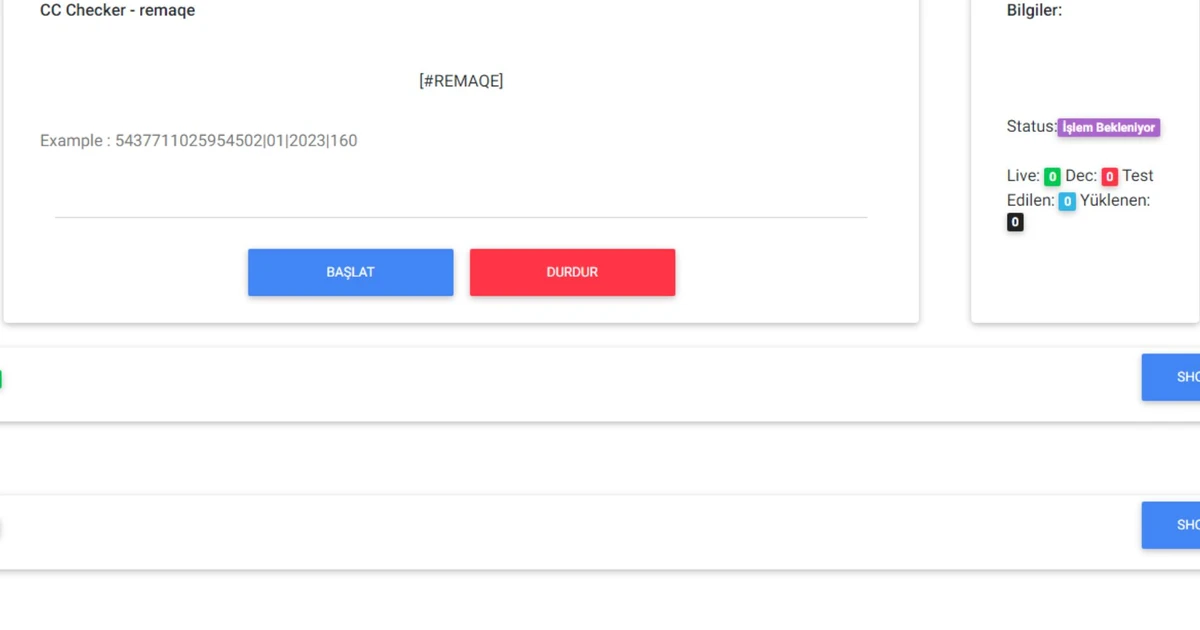Click the red Dec counter badge

pyautogui.click(x=1109, y=175)
